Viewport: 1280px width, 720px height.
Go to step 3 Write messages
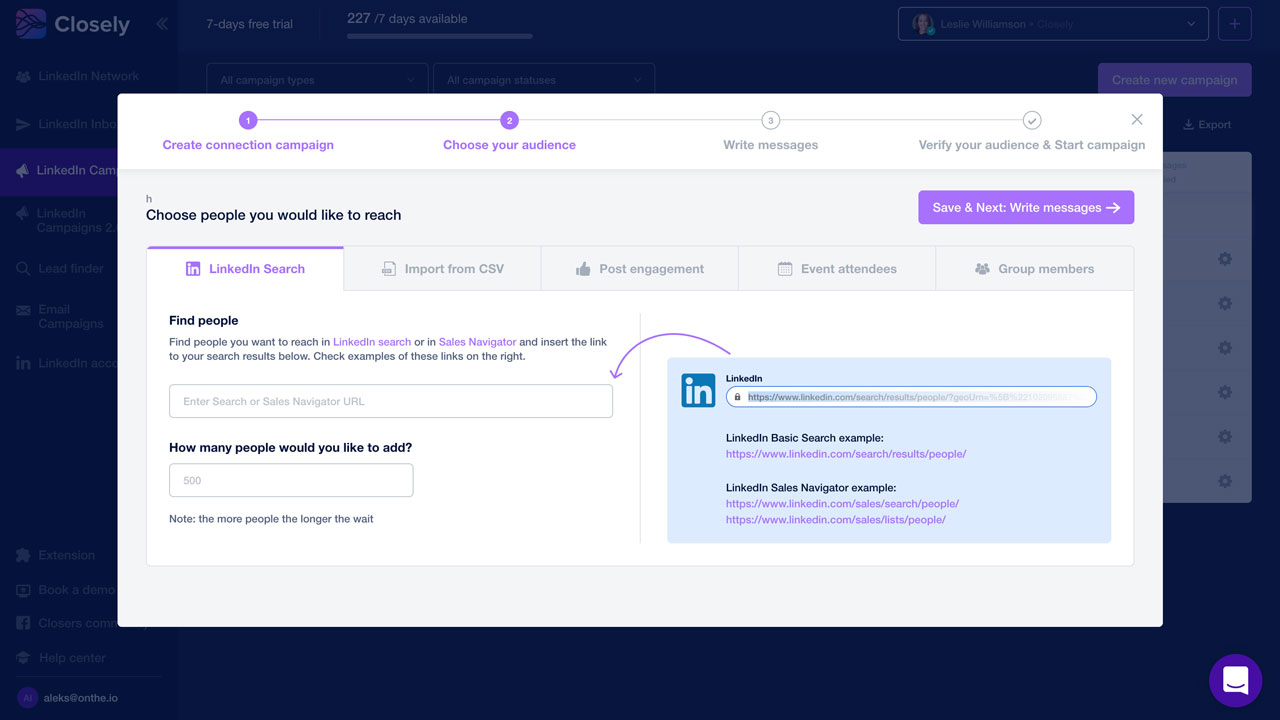tap(770, 132)
